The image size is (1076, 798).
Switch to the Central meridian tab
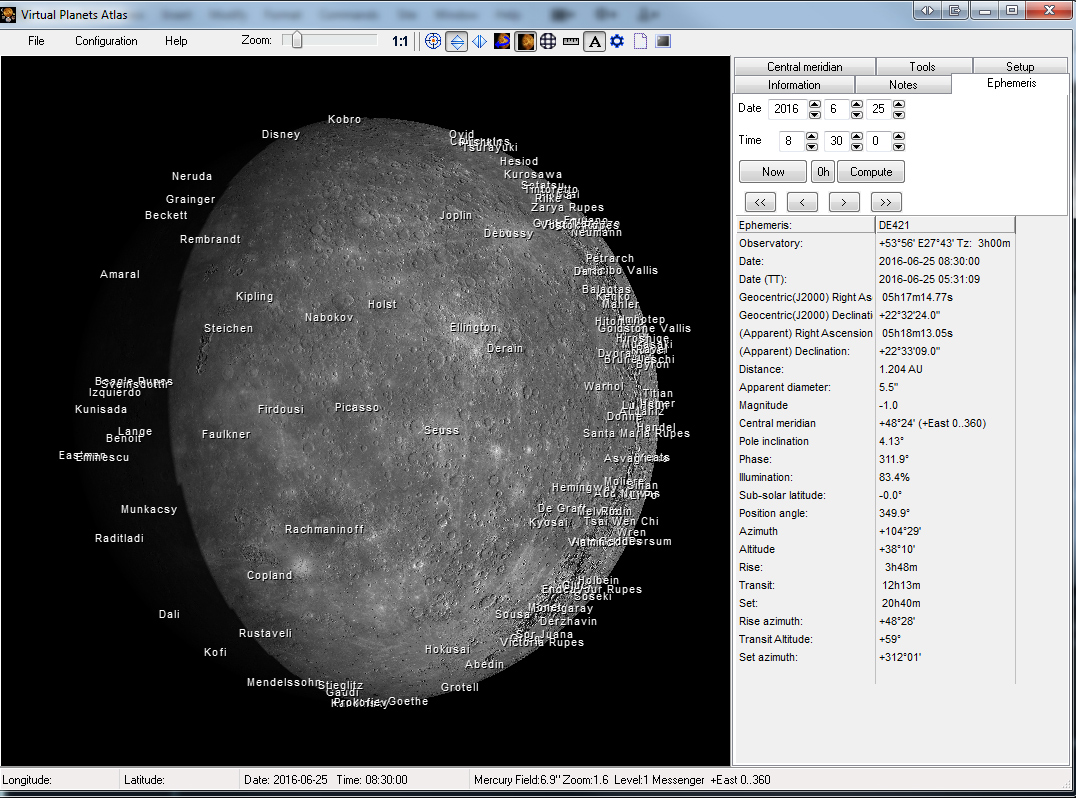pos(804,67)
